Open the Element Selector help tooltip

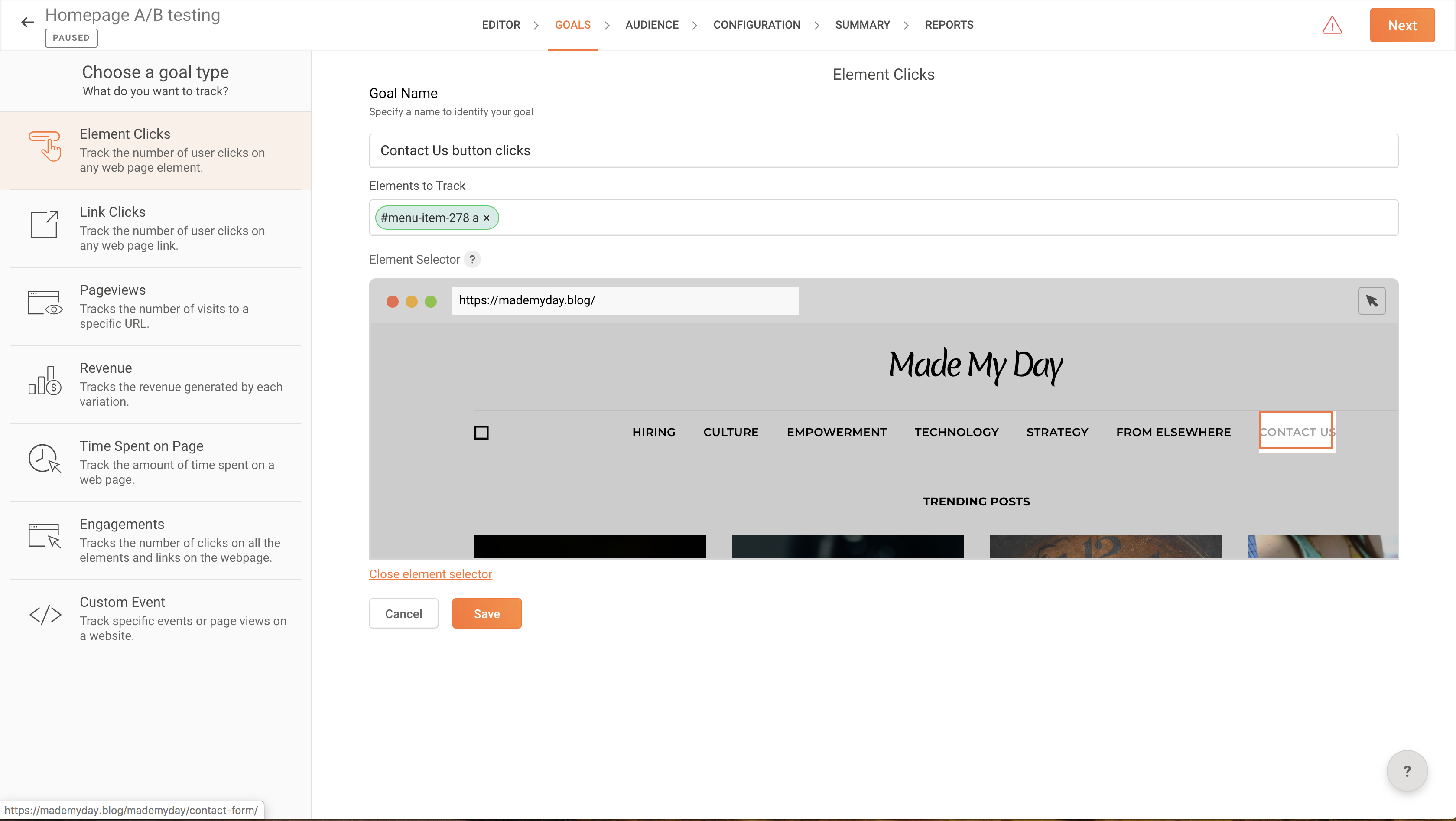click(x=472, y=260)
